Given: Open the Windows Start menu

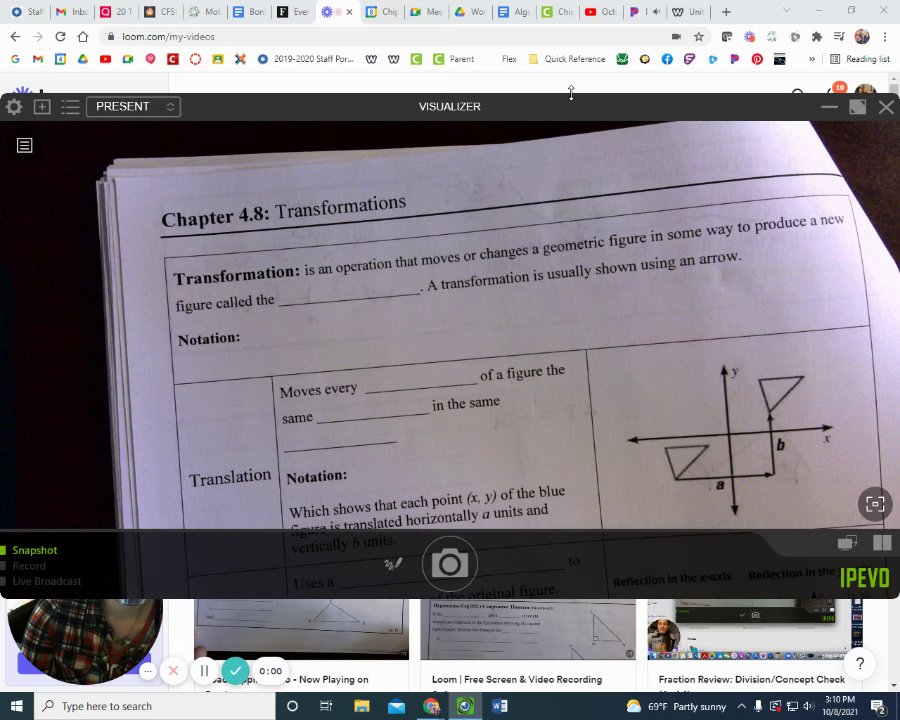Looking at the screenshot, I should pyautogui.click(x=17, y=706).
